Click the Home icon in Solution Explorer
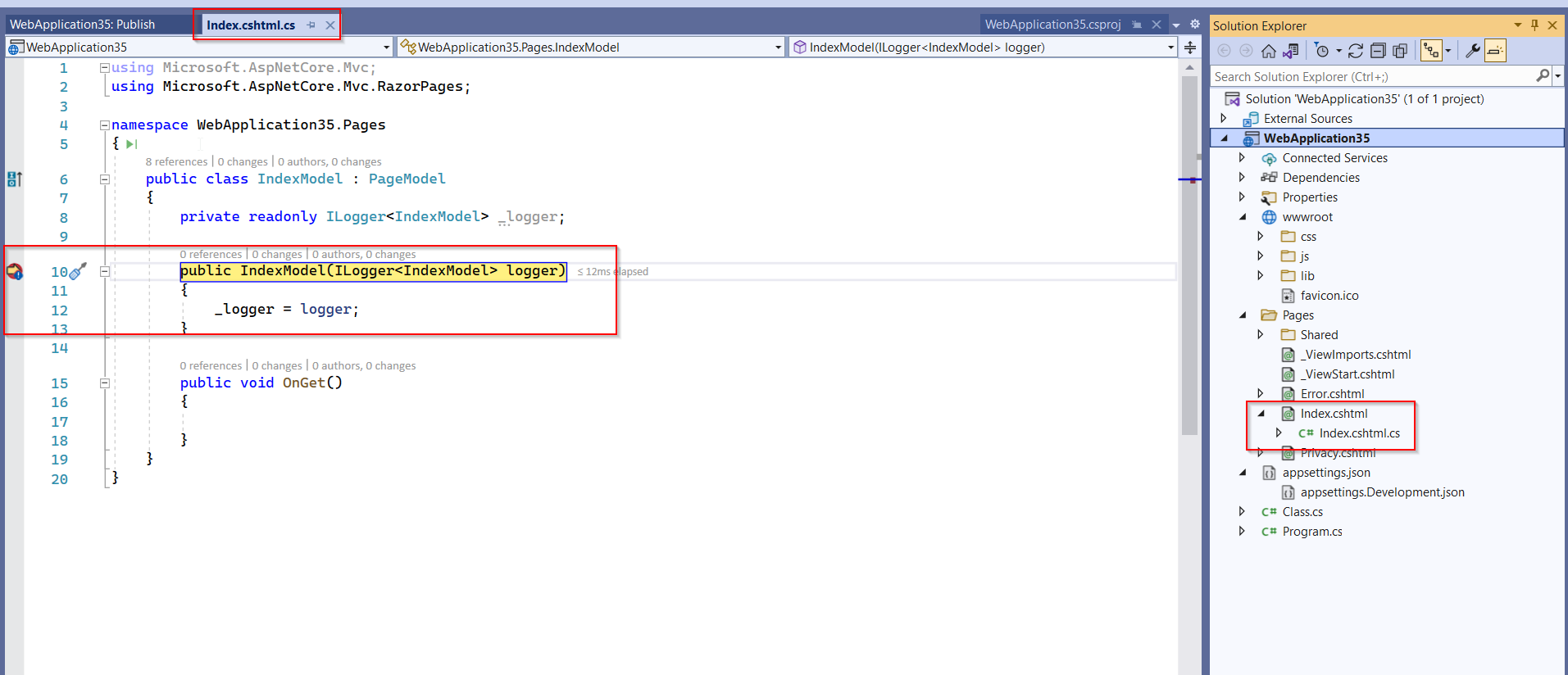The width and height of the screenshot is (1568, 675). [x=1268, y=51]
